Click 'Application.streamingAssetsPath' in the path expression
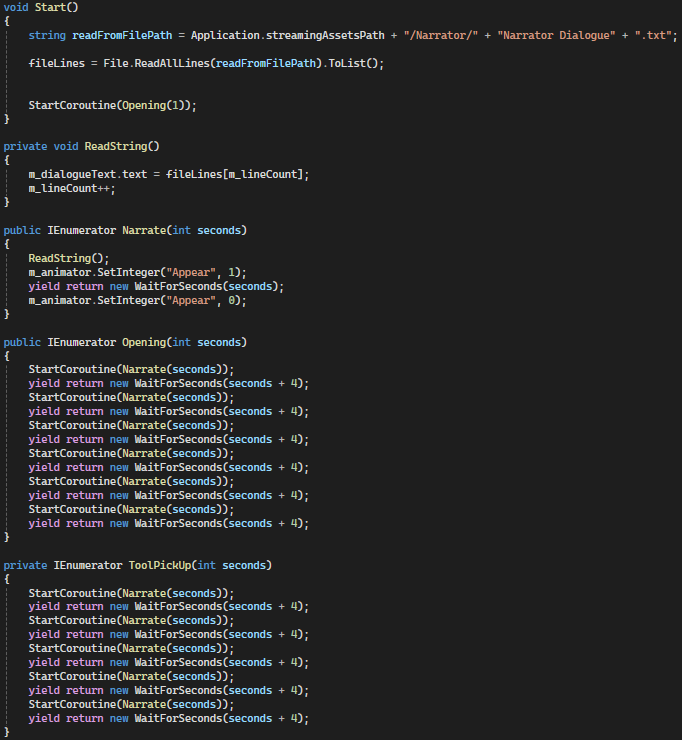 pyautogui.click(x=287, y=35)
